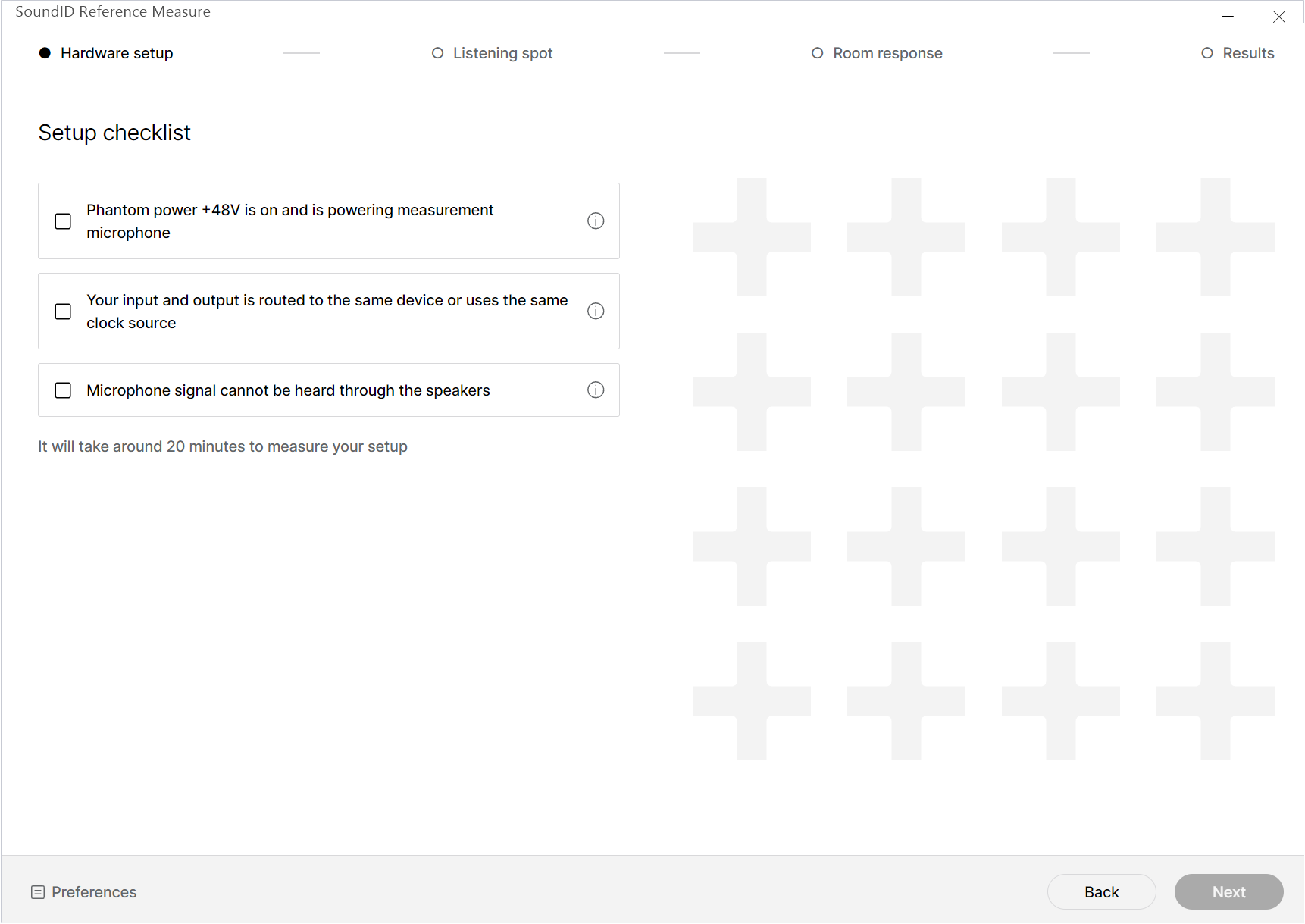This screenshot has width=1305, height=924.
Task: Click the Next button
Action: coord(1228,892)
